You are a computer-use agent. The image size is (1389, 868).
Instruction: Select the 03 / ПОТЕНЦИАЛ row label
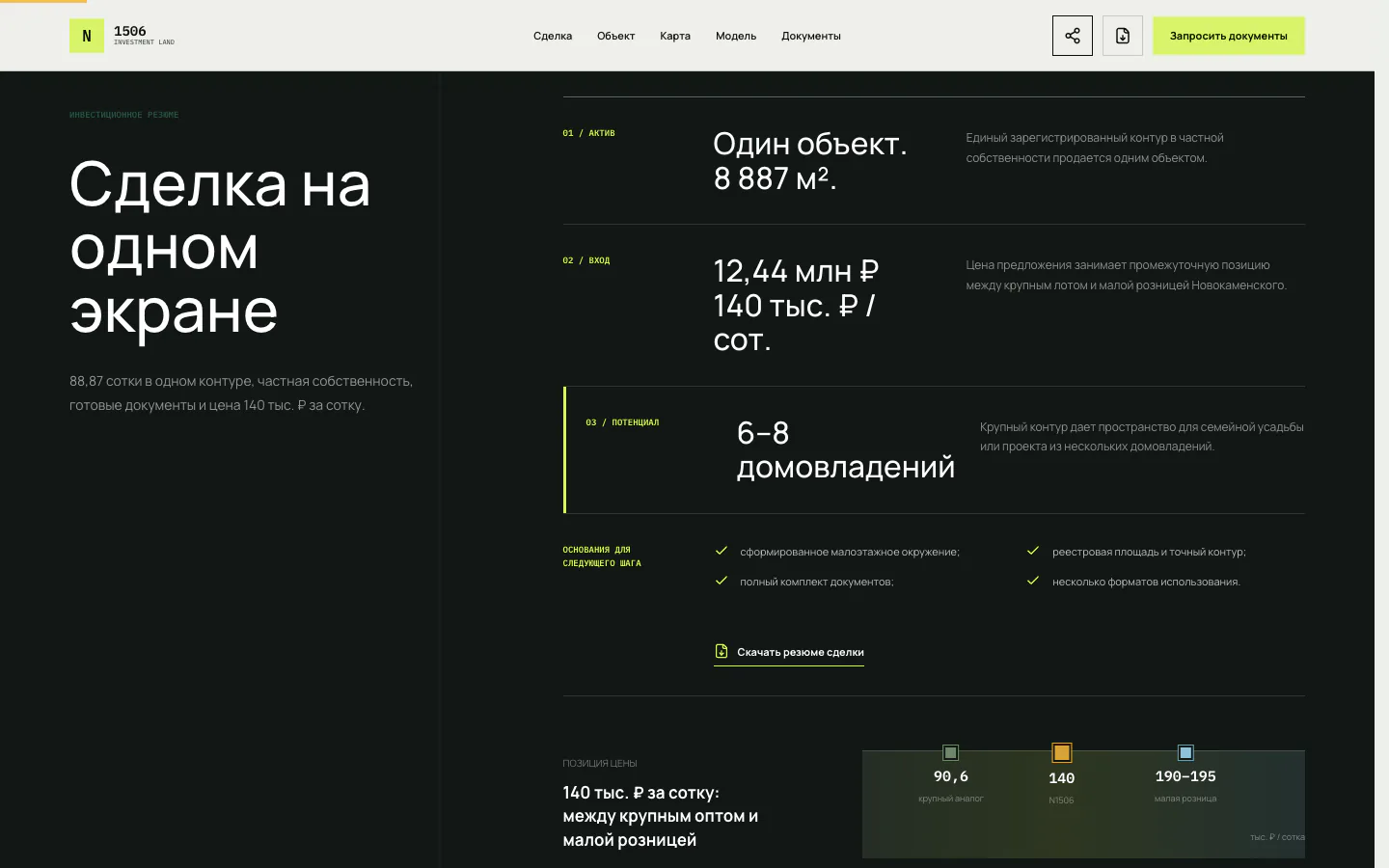coord(622,422)
